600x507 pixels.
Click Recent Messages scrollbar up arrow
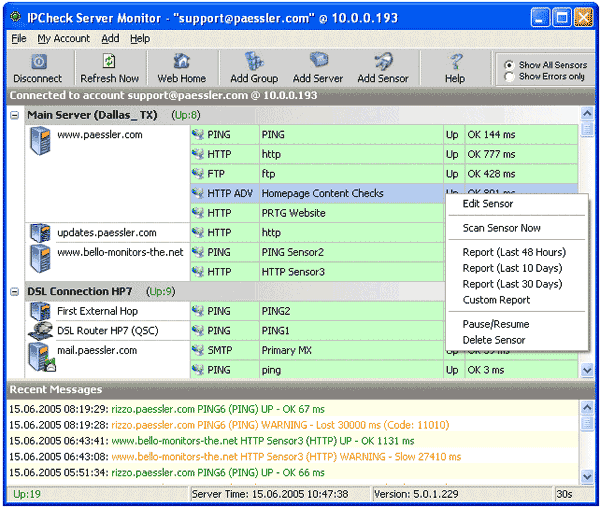coord(587,407)
